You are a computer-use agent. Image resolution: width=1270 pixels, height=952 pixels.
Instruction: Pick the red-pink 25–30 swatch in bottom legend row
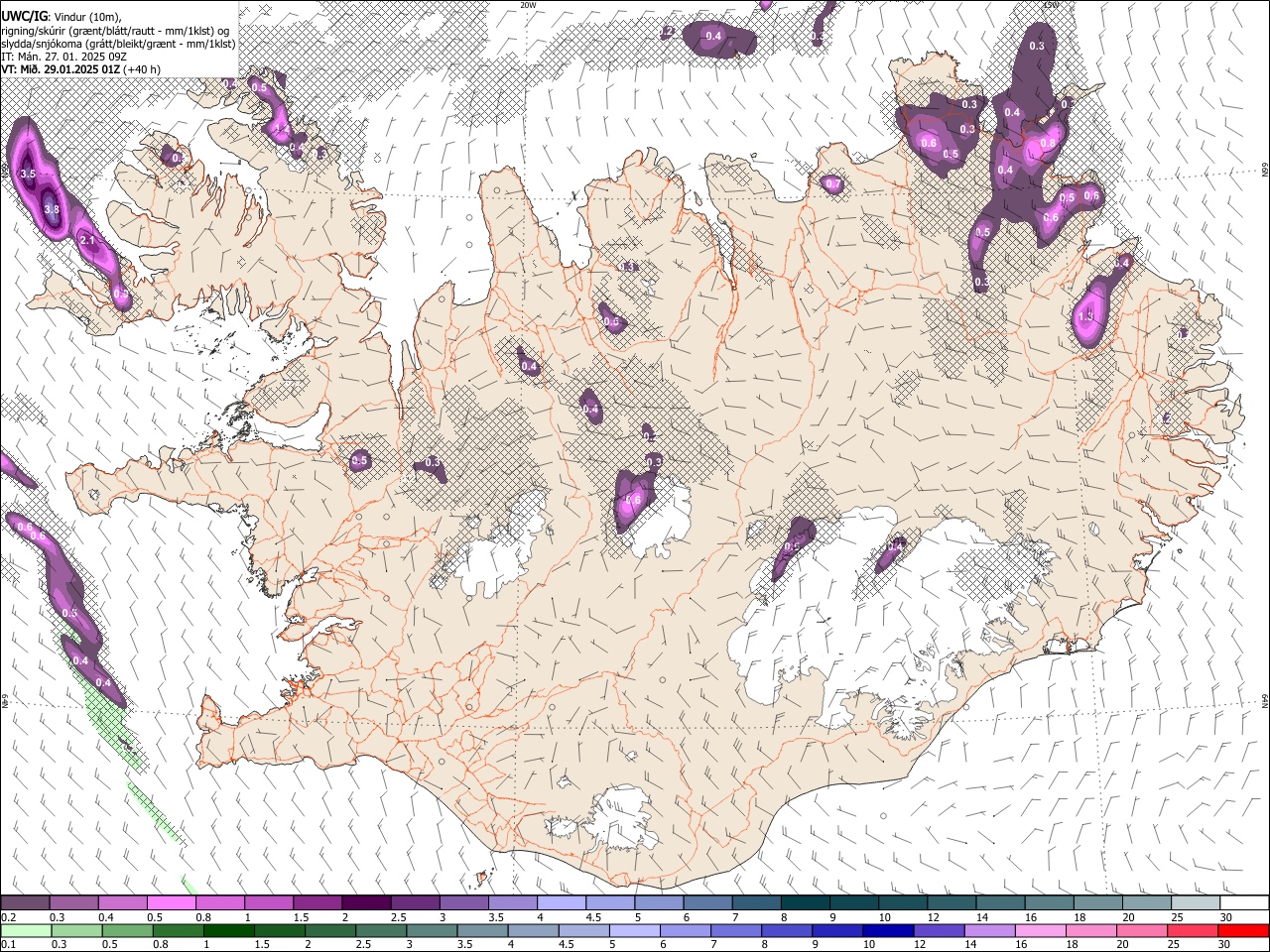tap(1193, 930)
